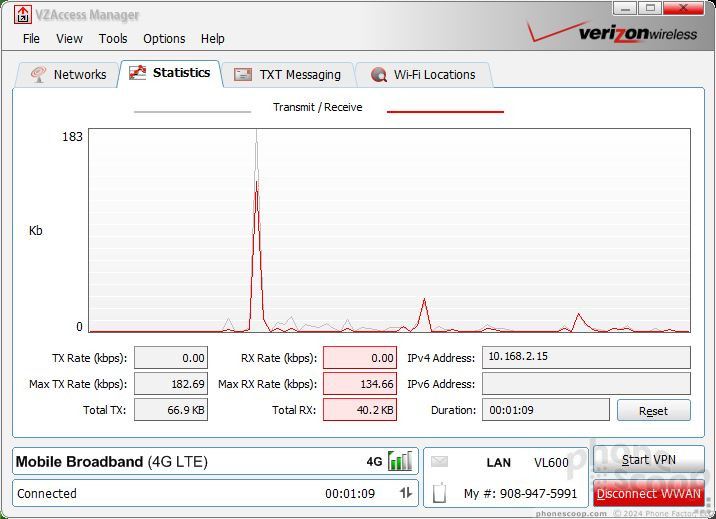Viewport: 716px width, 519px height.
Task: Click the data transfer arrows icon
Action: click(x=406, y=493)
